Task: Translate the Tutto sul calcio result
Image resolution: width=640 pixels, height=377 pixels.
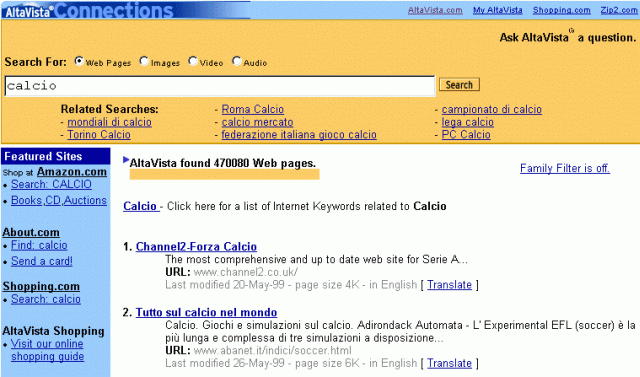Action: pyautogui.click(x=449, y=363)
